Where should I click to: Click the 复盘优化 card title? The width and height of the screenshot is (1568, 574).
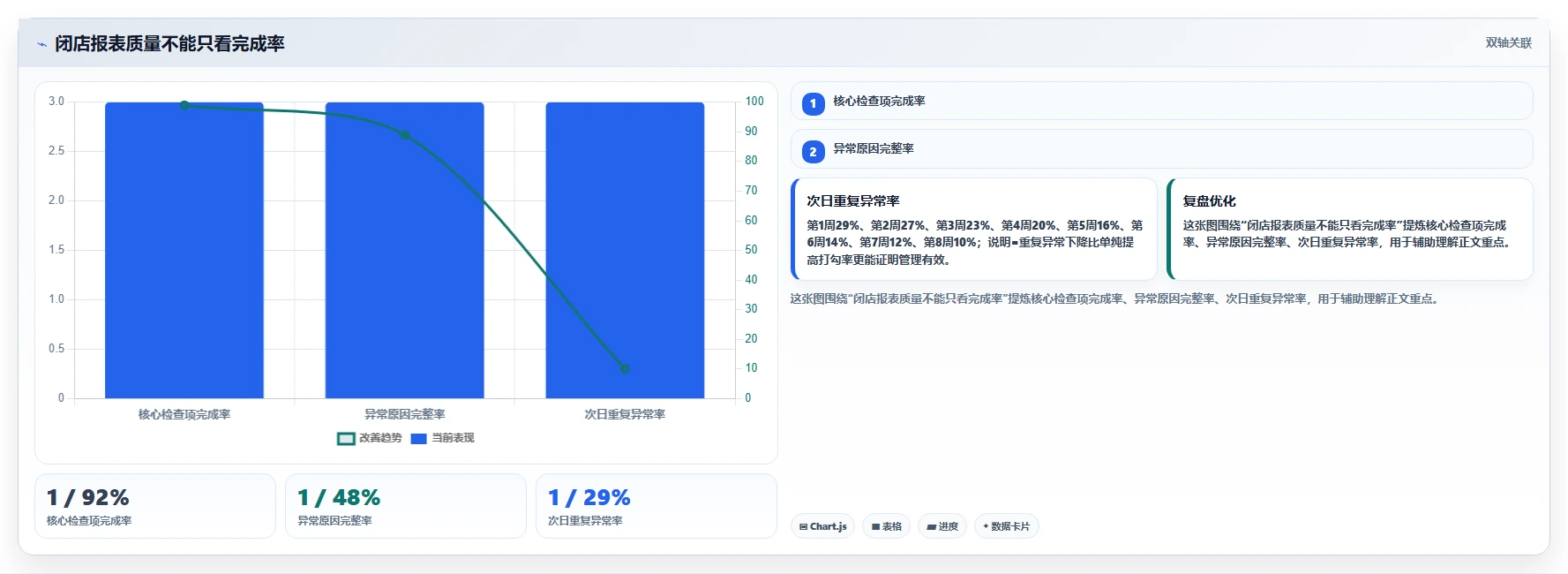tap(1209, 201)
